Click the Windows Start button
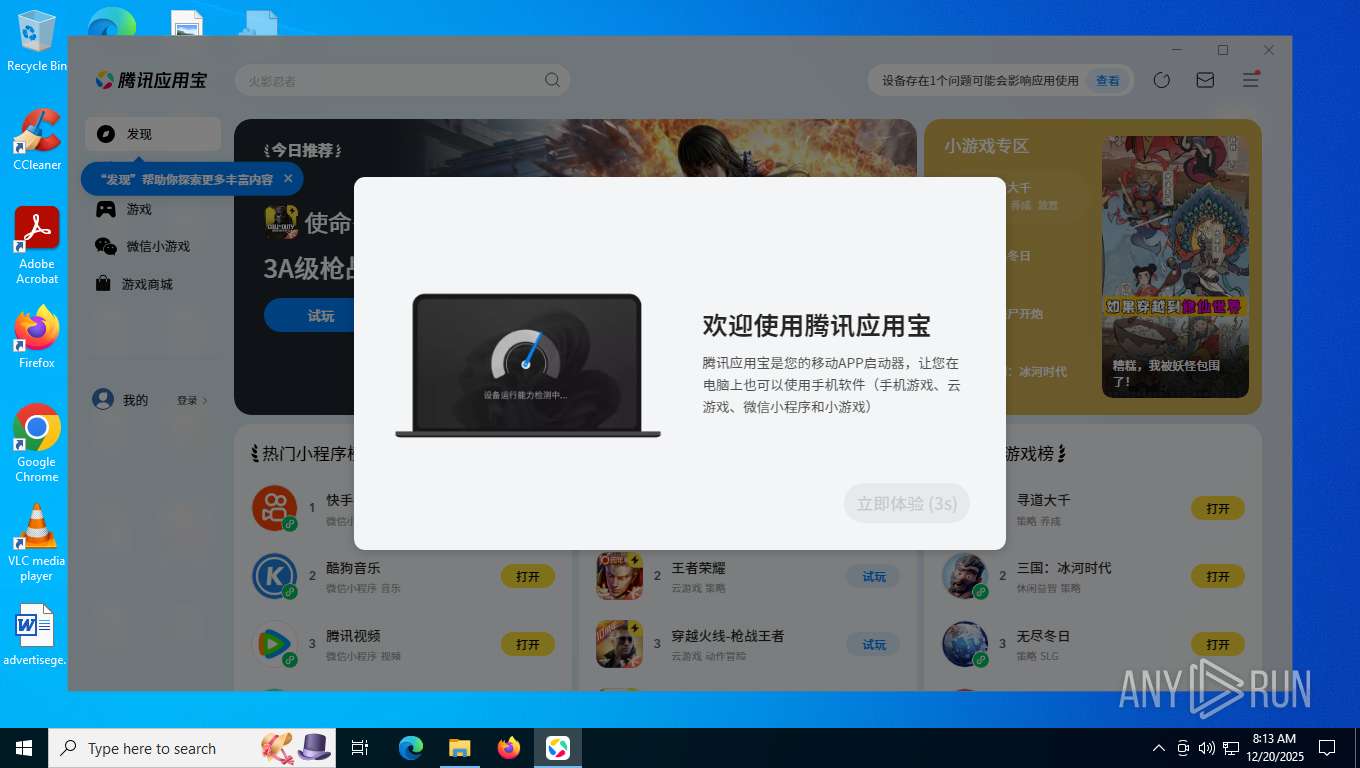 (23, 748)
